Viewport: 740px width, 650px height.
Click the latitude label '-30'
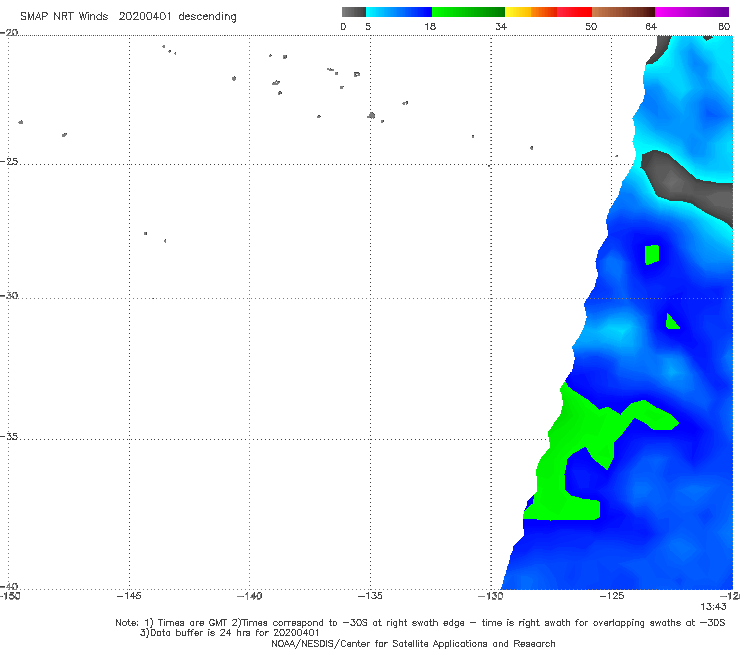point(9,295)
